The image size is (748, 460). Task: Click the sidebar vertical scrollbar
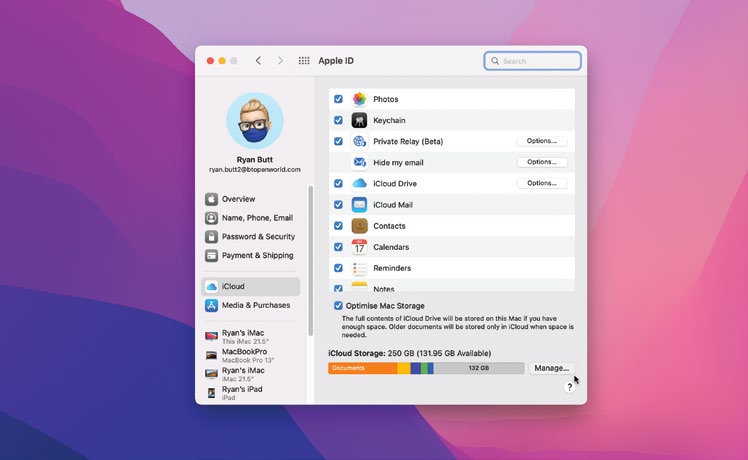(311, 261)
